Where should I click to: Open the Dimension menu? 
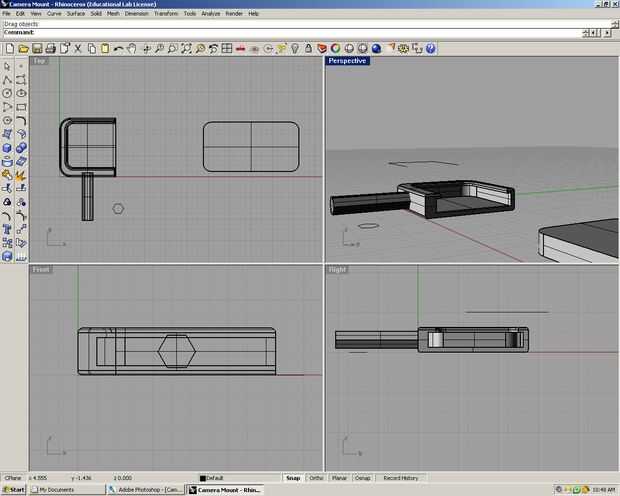click(136, 13)
